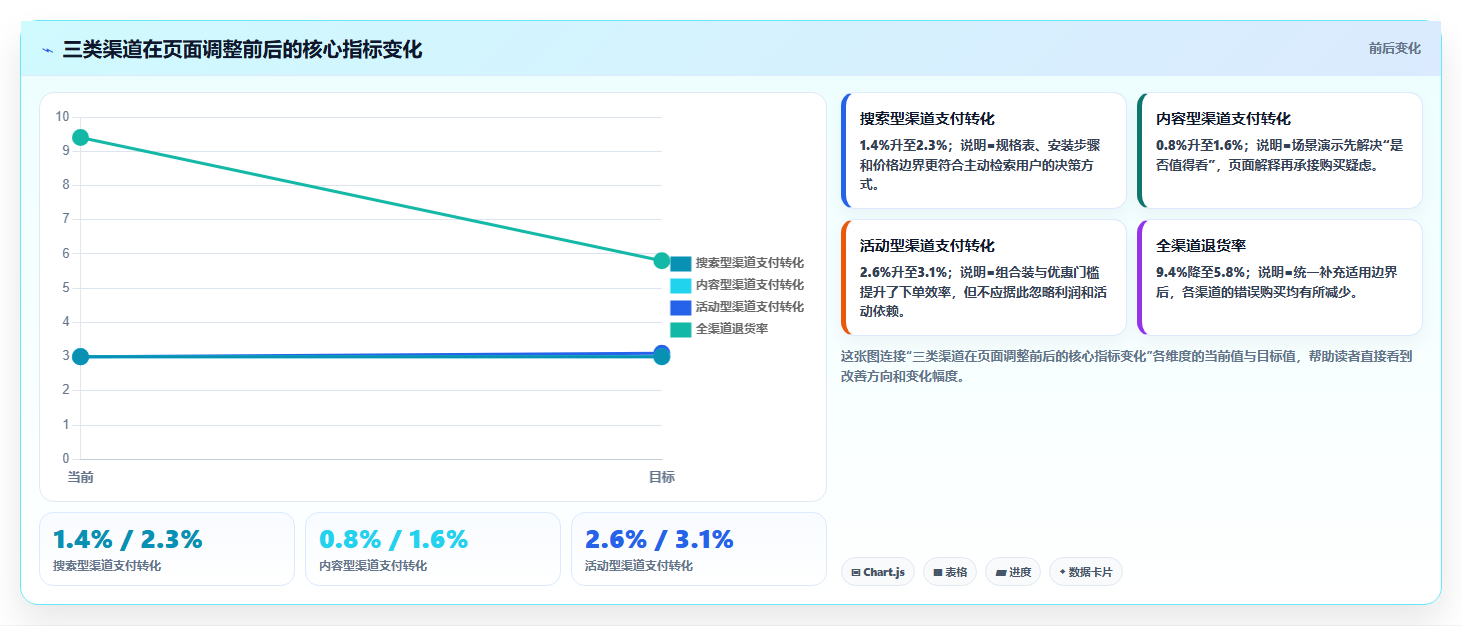Screen dimensions: 1462x626
Task: Click the data point near 3 at 当前
Action: pos(81,356)
